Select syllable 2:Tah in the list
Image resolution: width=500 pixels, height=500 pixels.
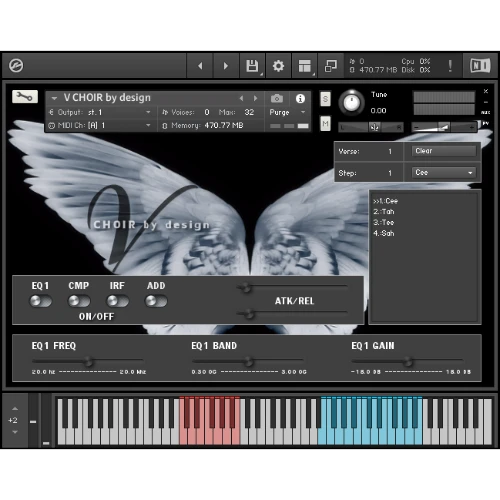click(x=384, y=212)
